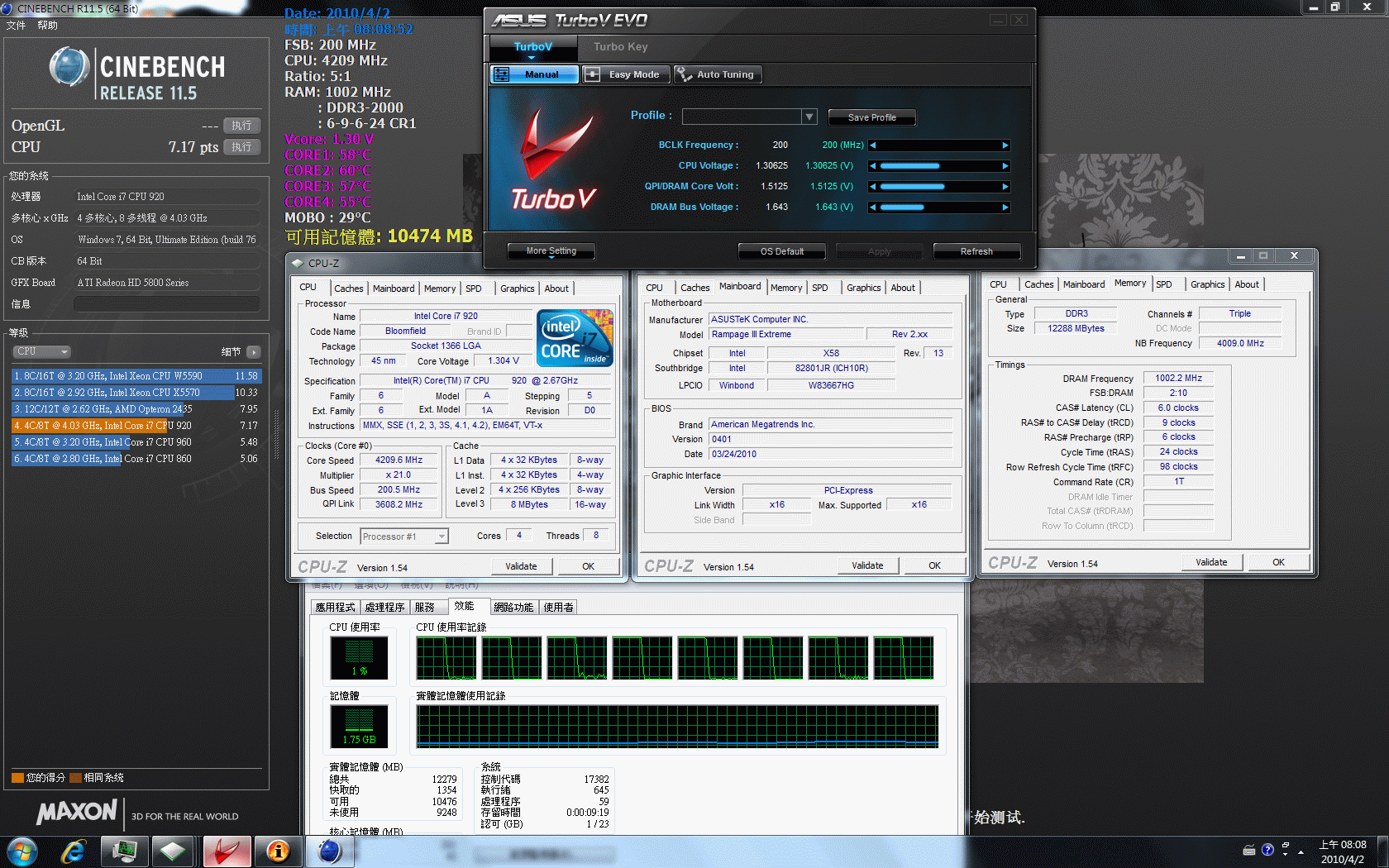This screenshot has width=1389, height=868.
Task: Click the DRAM Bus Voltage slider track
Action: tap(939, 207)
